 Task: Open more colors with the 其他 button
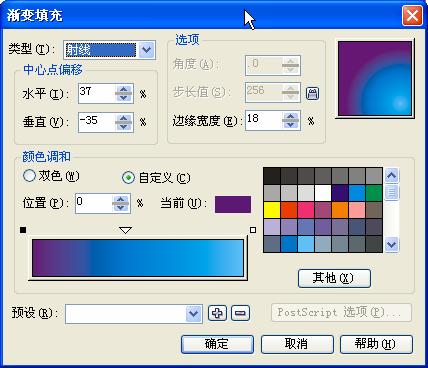334,278
